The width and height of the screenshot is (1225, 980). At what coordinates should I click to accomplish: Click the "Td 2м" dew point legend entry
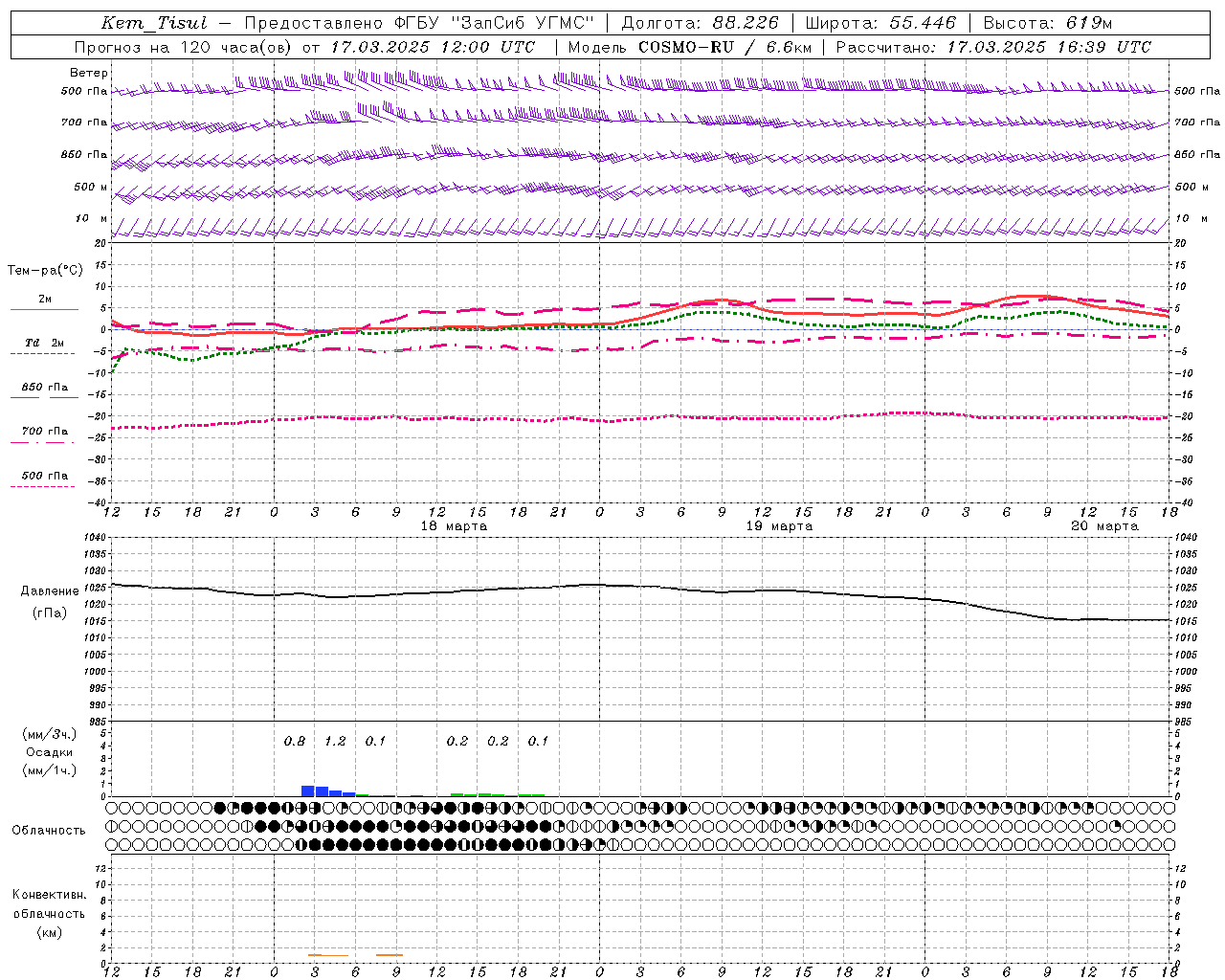[x=45, y=343]
